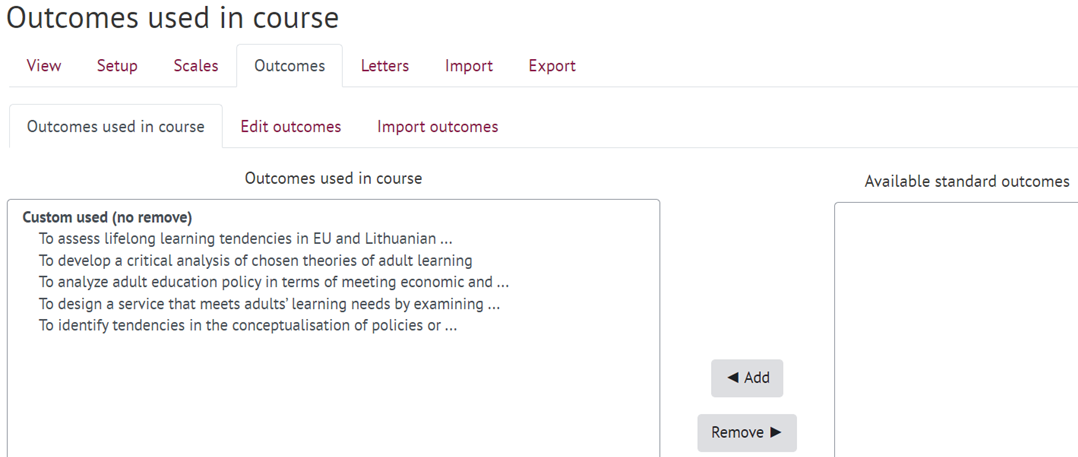This screenshot has width=1078, height=457.
Task: Click the Add button
Action: tap(747, 378)
